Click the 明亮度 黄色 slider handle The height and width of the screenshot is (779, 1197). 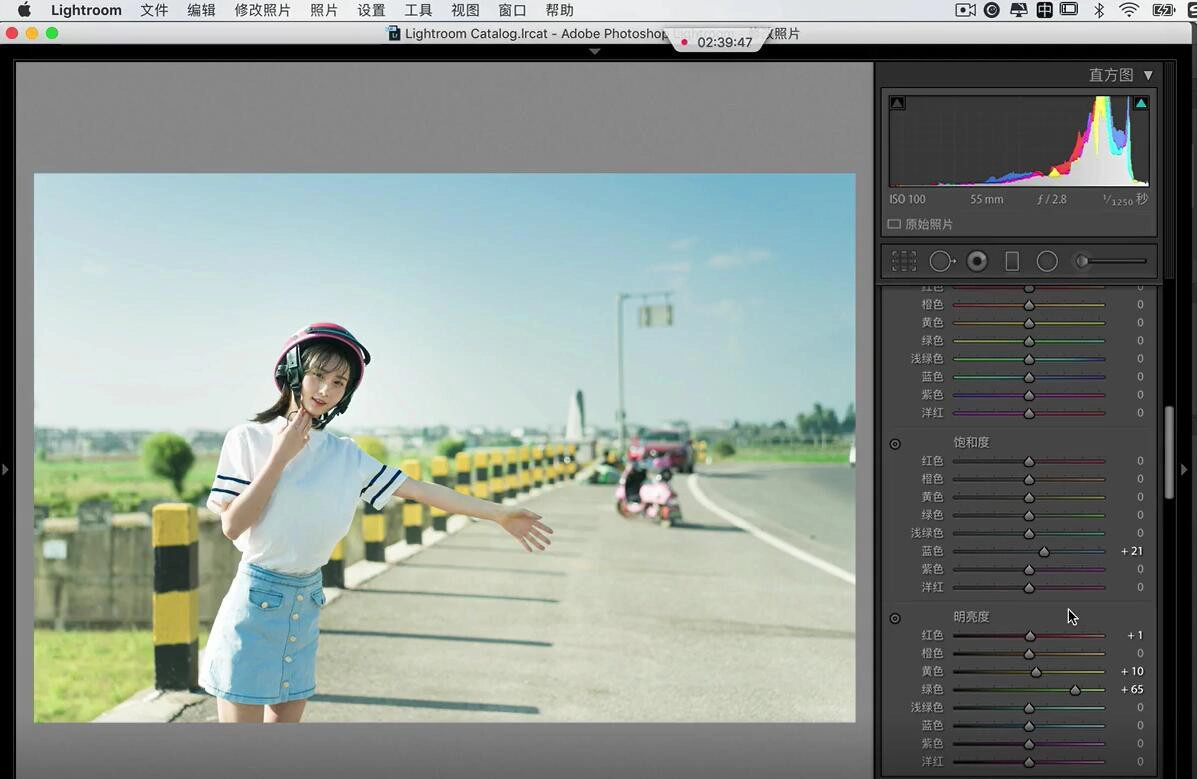[x=1036, y=672]
